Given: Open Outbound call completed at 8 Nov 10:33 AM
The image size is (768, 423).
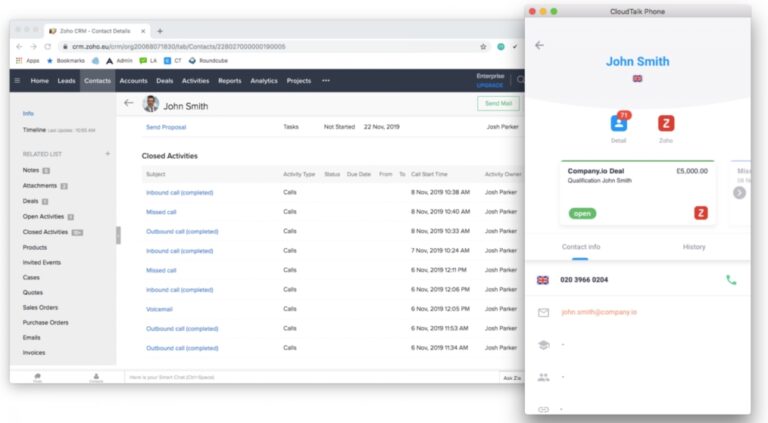Looking at the screenshot, I should pyautogui.click(x=182, y=232).
